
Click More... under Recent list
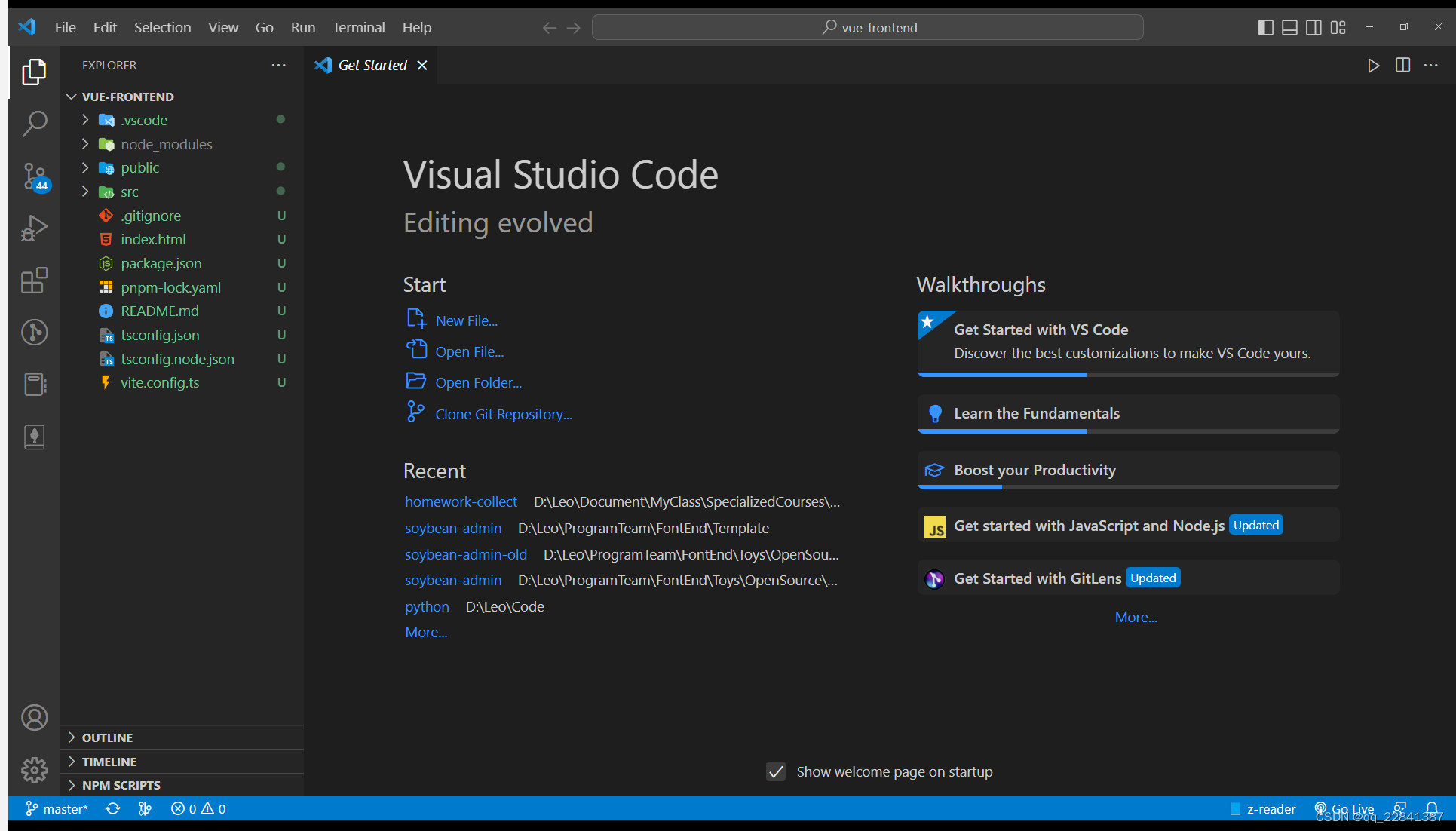click(426, 632)
